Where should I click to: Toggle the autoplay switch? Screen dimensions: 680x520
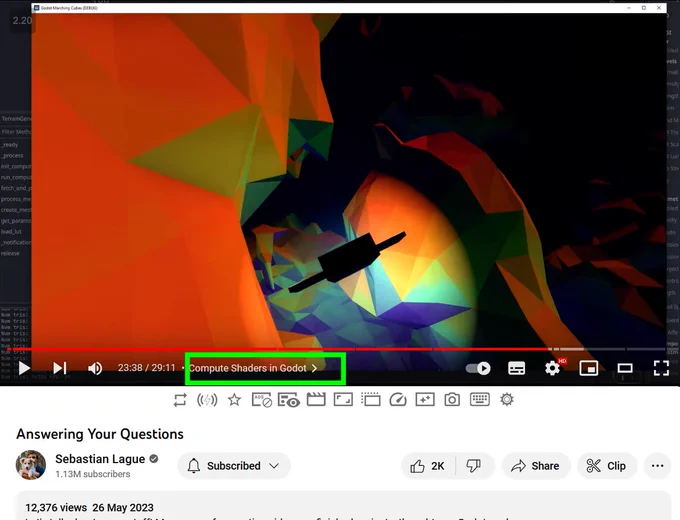478,368
